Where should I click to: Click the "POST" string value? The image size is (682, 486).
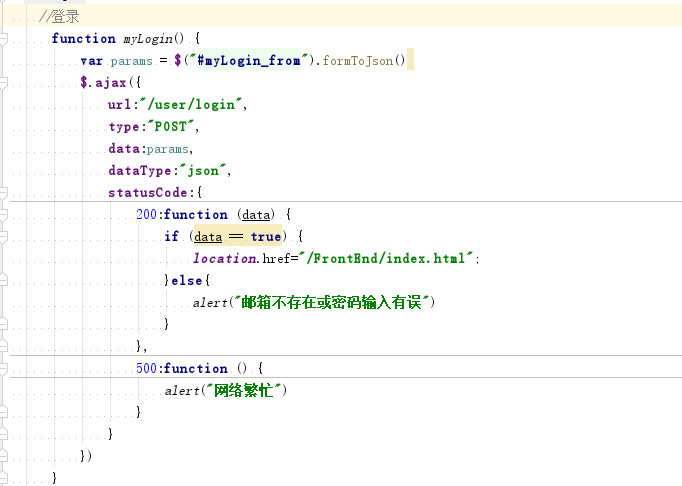point(170,126)
